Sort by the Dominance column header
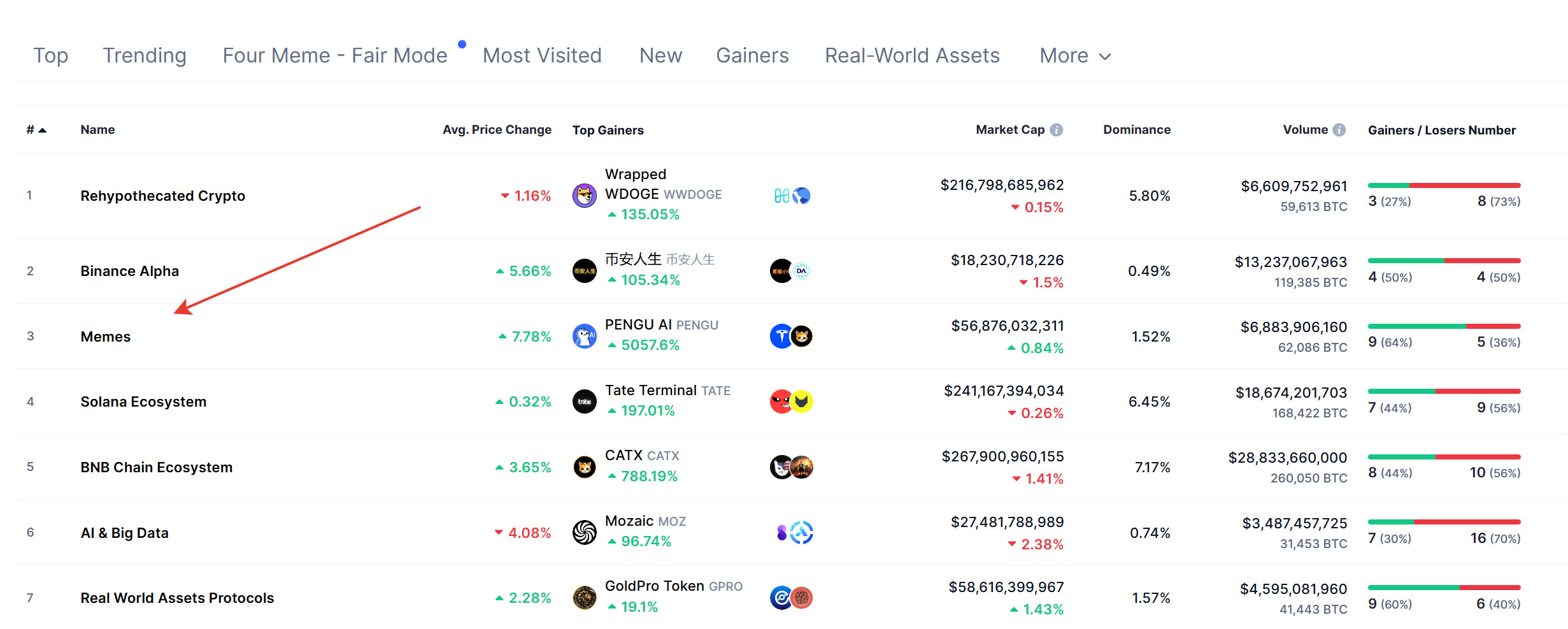The image size is (1568, 629). pyautogui.click(x=1137, y=130)
